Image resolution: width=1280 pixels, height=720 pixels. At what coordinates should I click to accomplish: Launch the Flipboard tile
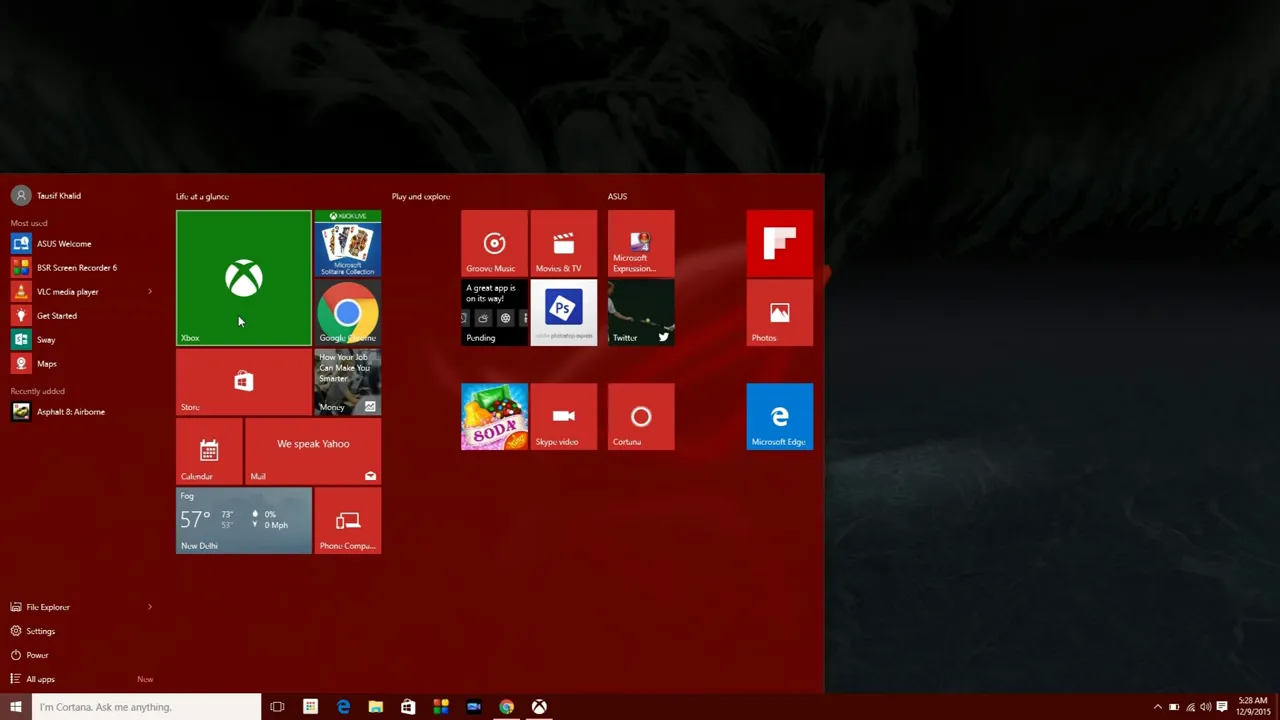(x=780, y=243)
